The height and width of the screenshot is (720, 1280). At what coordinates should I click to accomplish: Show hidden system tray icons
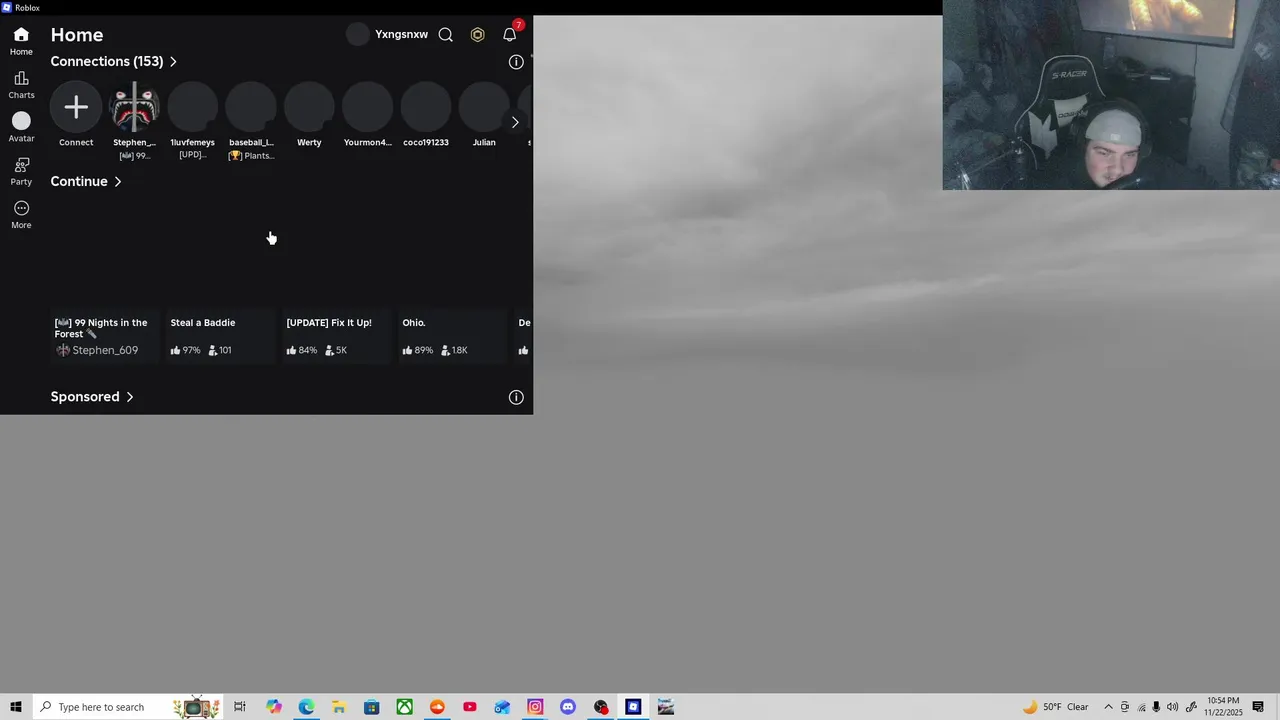point(1108,707)
